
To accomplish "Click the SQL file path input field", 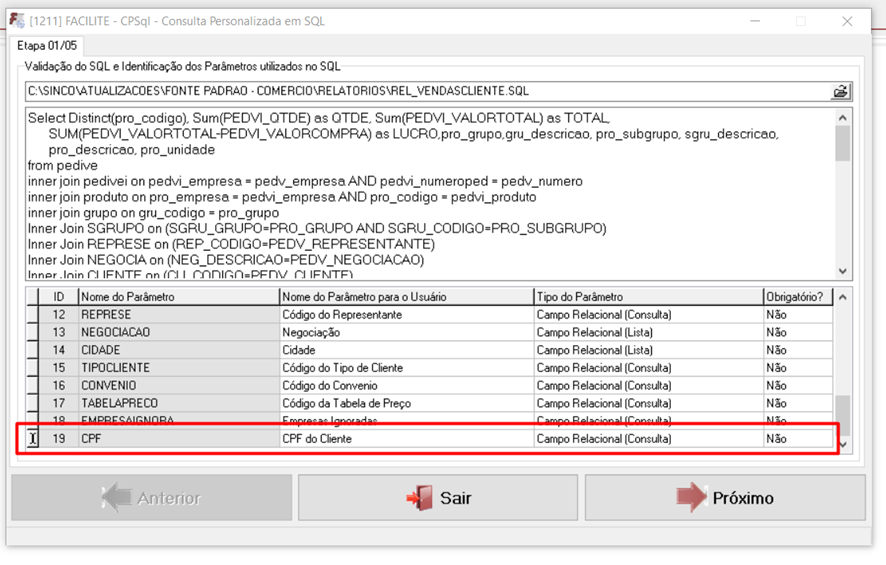I will (428, 91).
